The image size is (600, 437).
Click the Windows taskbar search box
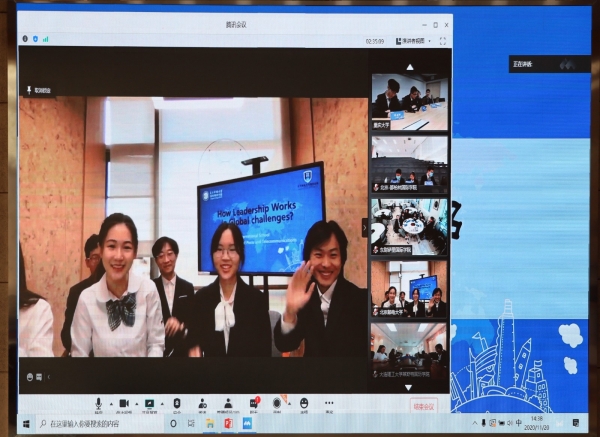[x=90, y=424]
